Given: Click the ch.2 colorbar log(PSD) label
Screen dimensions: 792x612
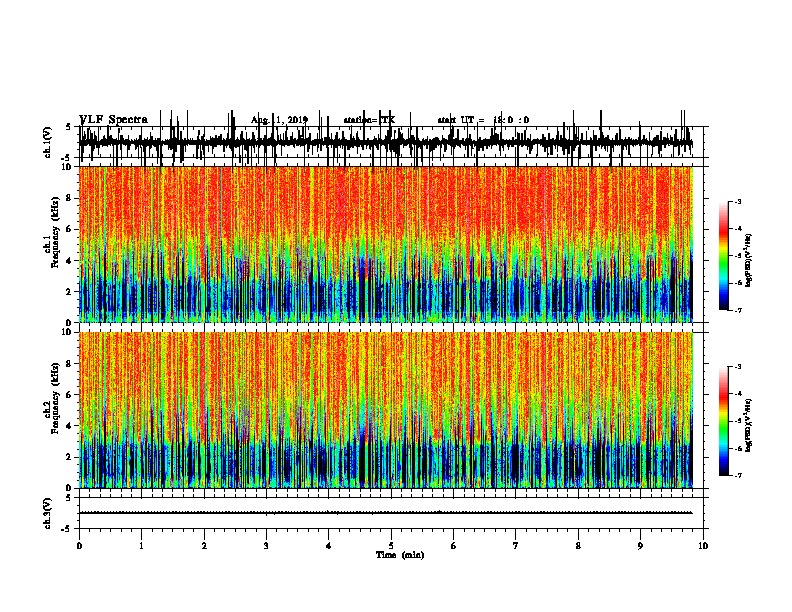Looking at the screenshot, I should [749, 425].
